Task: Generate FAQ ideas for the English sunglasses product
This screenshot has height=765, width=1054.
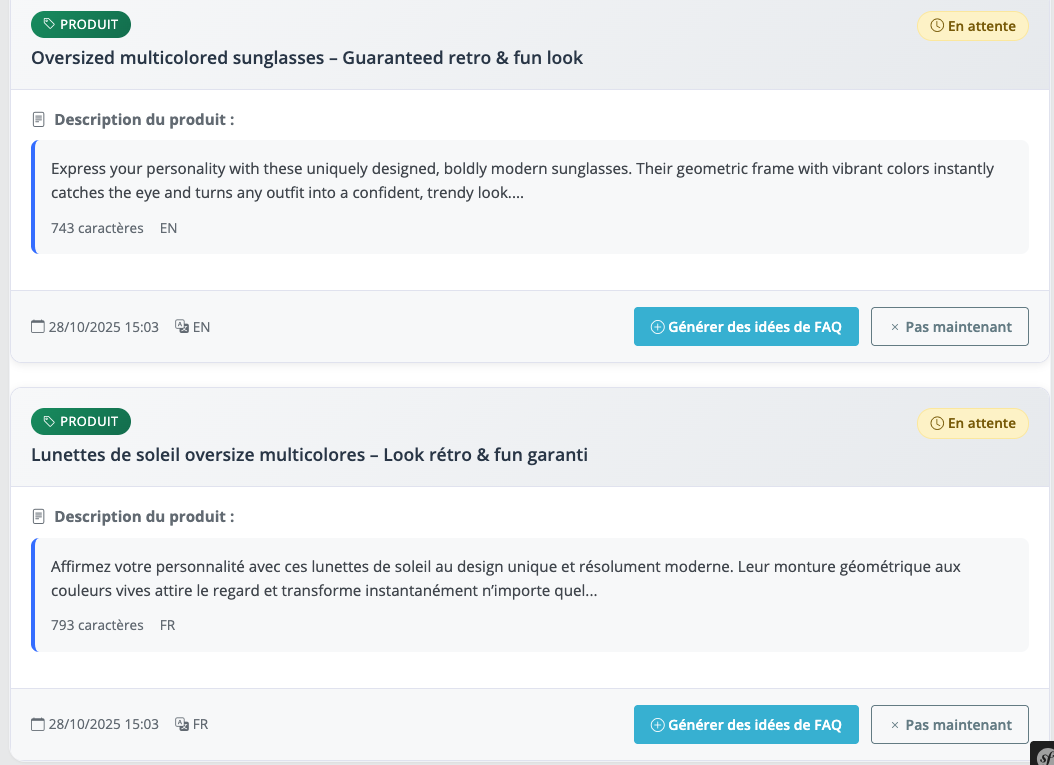Action: (746, 327)
